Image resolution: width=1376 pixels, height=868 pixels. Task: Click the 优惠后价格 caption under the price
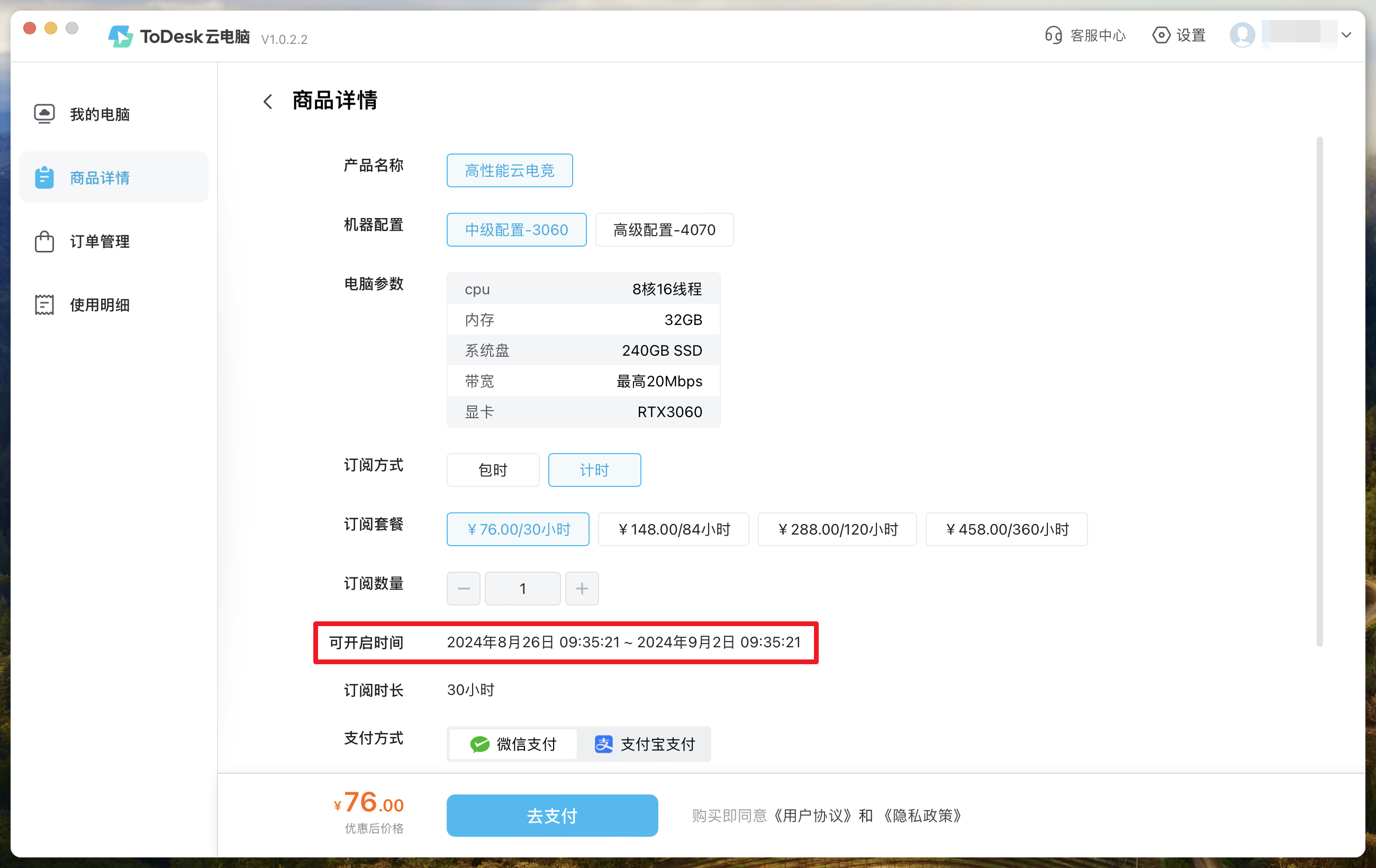374,828
